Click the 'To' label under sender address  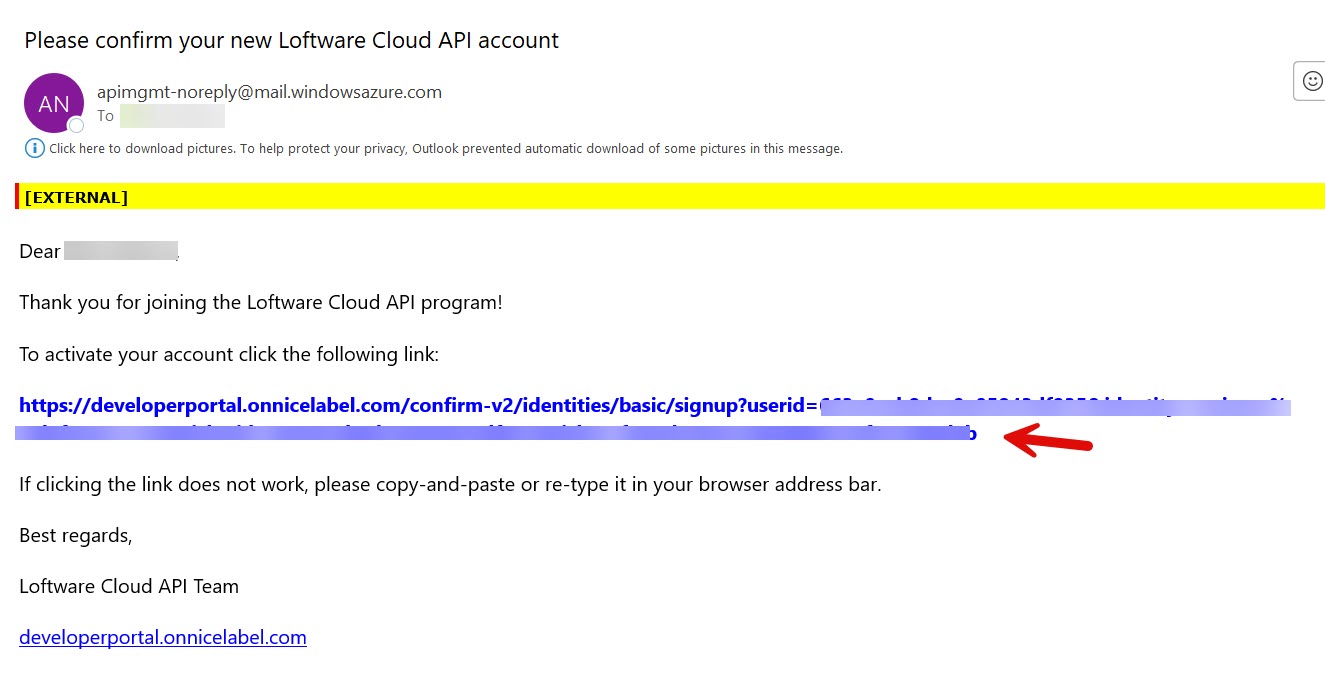105,116
